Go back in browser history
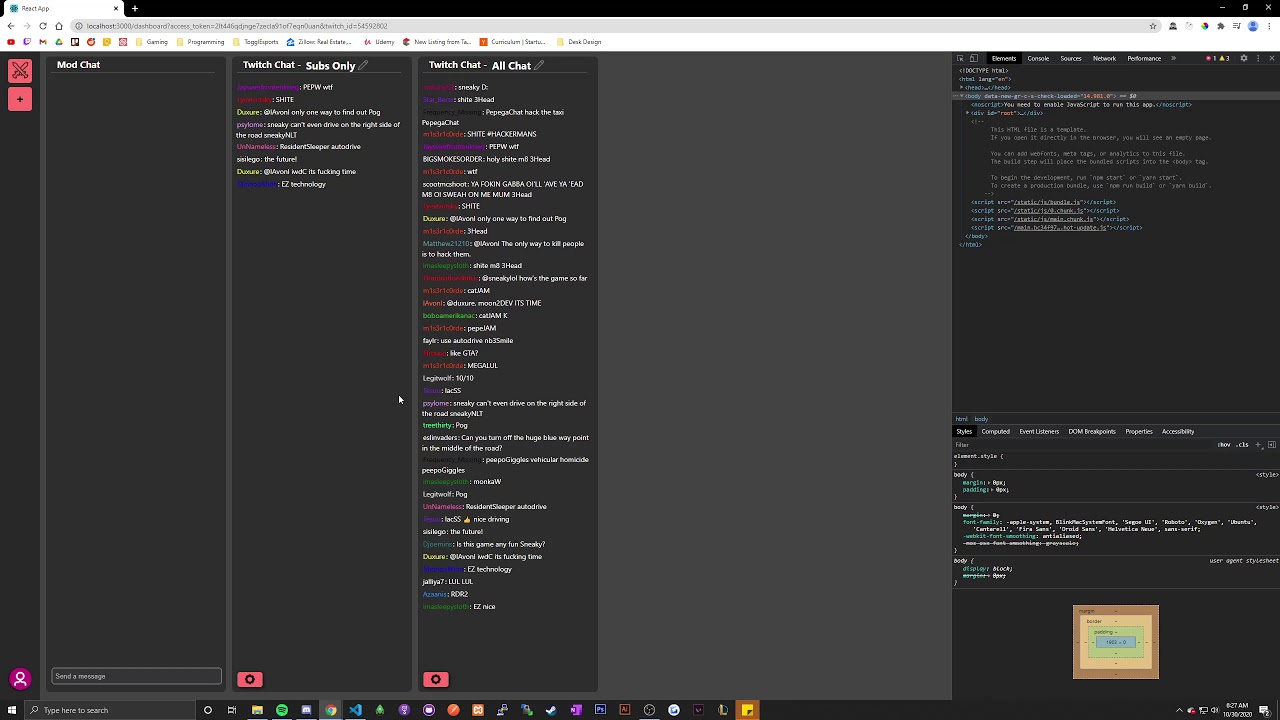1280x720 pixels. (11, 26)
